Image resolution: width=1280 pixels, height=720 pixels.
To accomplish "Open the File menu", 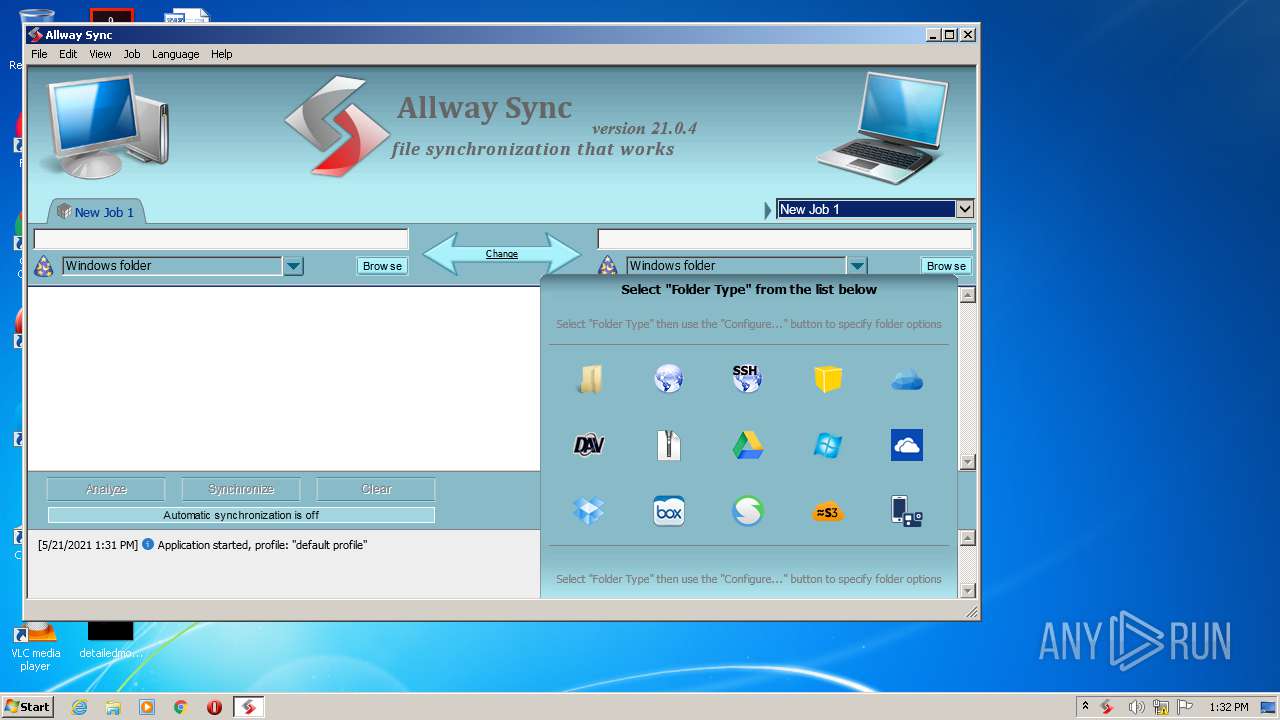I will 39,54.
